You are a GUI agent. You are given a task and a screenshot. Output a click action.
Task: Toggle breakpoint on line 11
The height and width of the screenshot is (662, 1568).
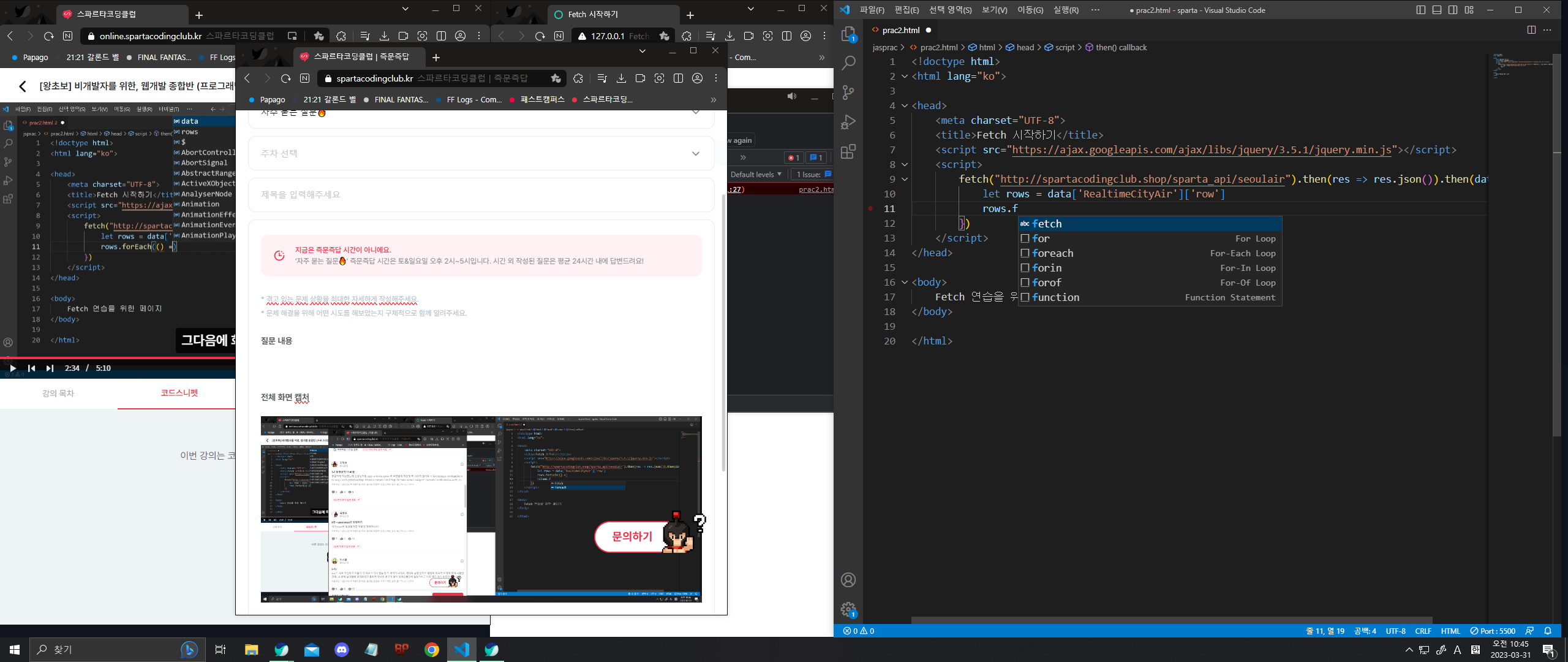(870, 208)
